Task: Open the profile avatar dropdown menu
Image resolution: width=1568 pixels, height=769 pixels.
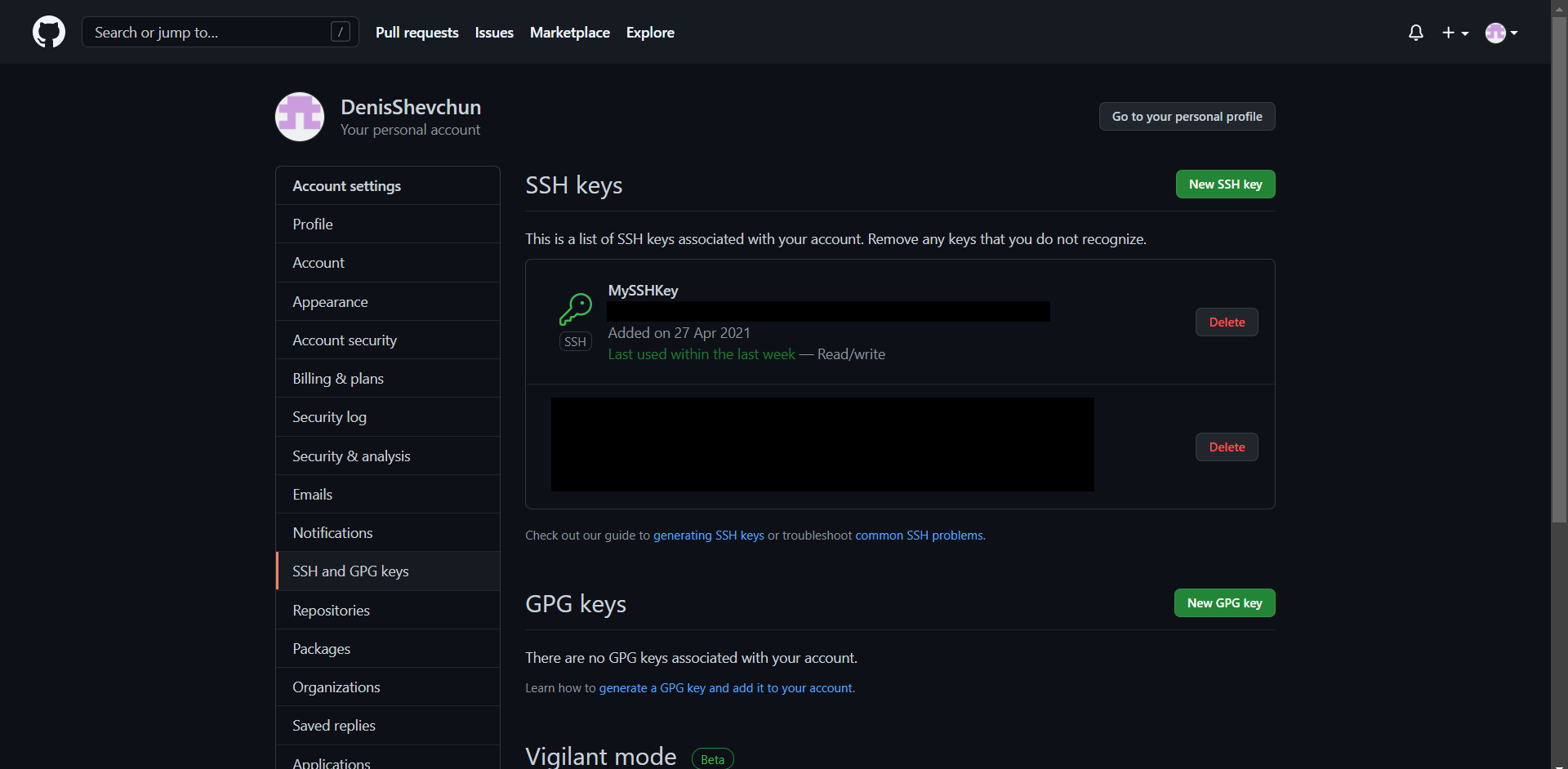Action: (x=1501, y=33)
